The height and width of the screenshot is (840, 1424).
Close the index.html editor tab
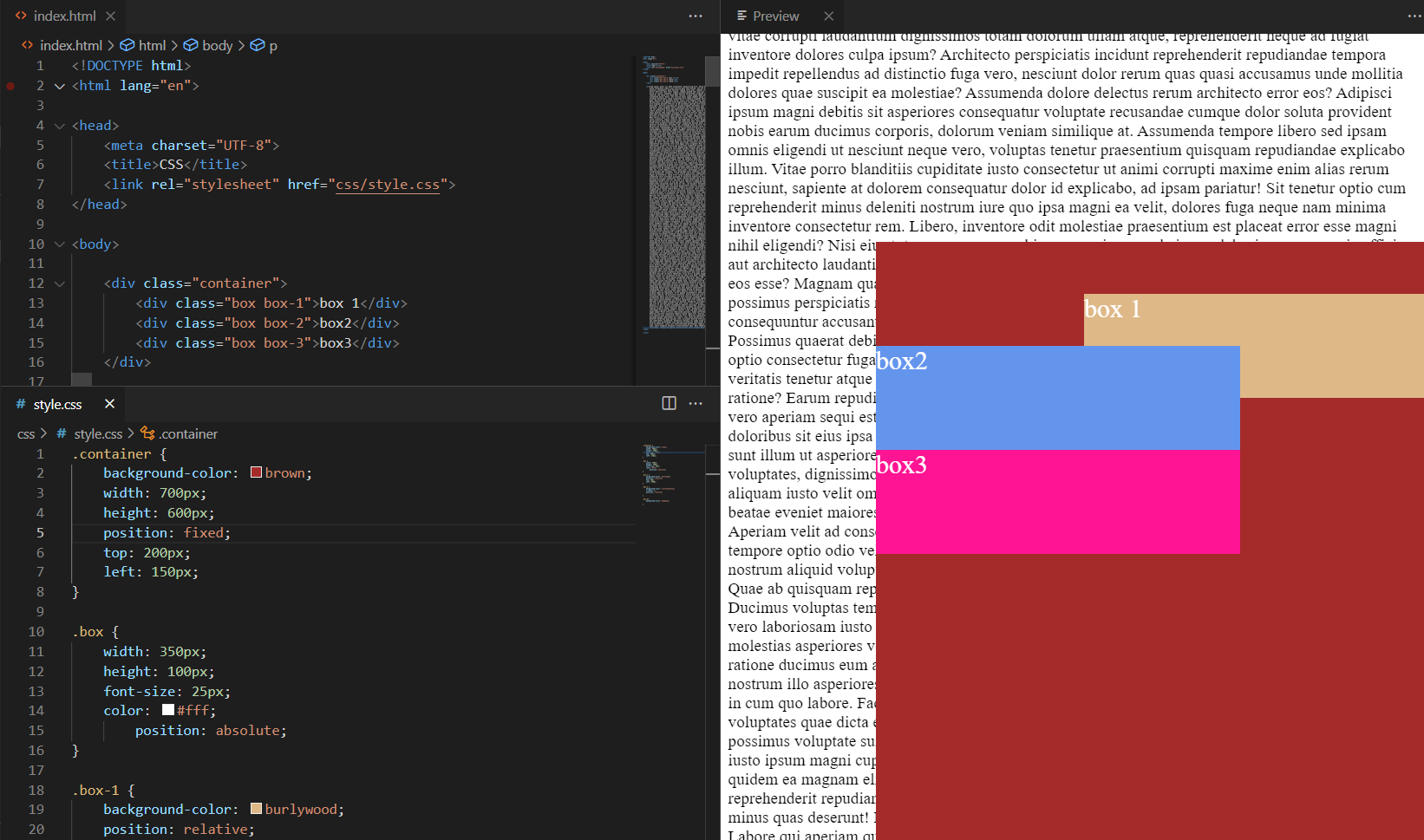[x=110, y=16]
